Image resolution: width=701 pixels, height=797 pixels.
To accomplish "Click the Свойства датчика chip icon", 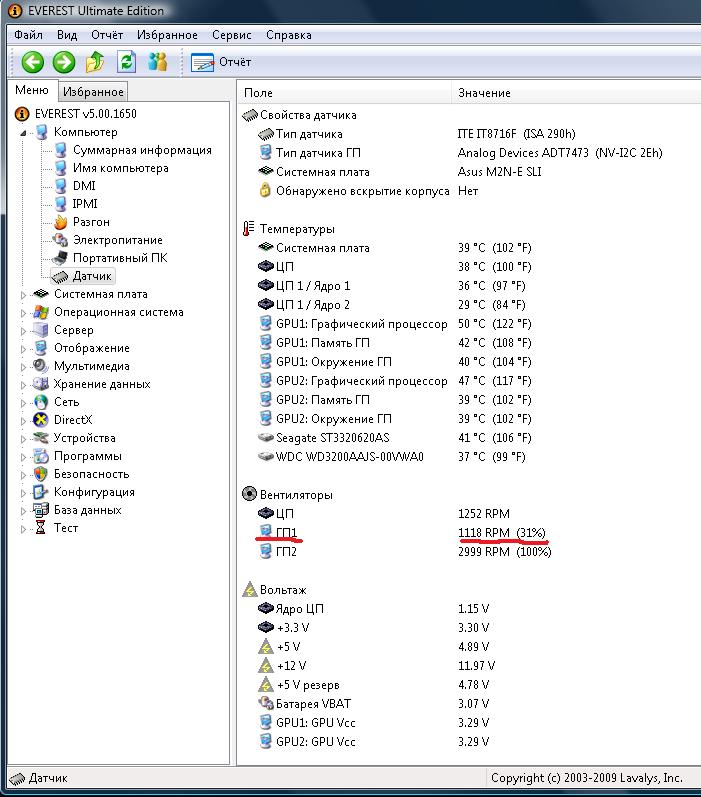I will point(250,115).
